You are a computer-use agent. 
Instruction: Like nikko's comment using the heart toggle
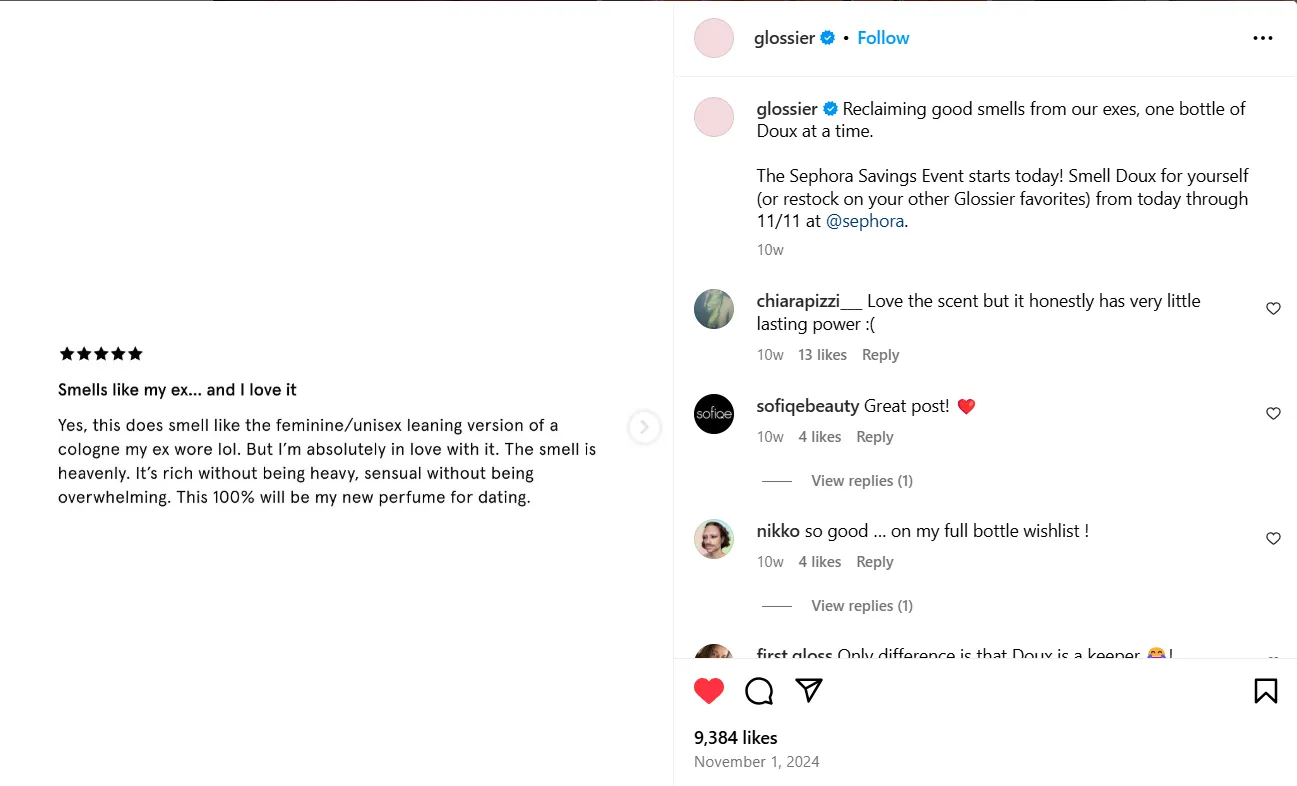1273,538
